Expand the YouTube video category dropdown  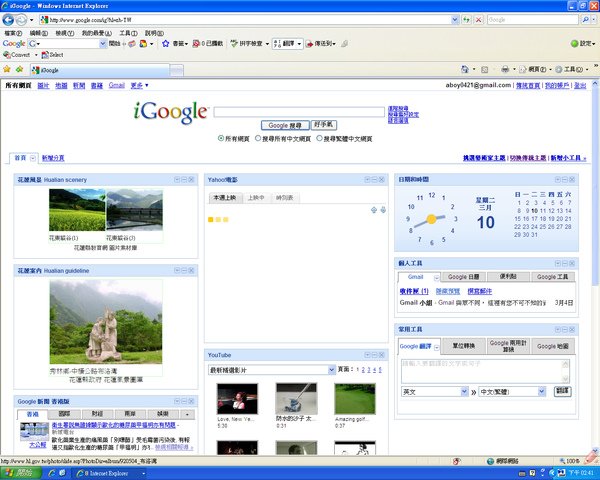[331, 370]
